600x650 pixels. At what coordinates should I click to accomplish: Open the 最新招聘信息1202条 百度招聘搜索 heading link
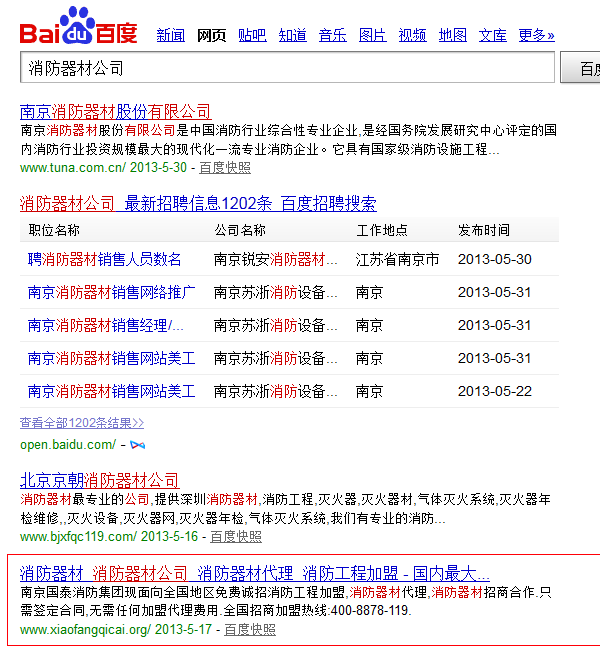point(198,204)
